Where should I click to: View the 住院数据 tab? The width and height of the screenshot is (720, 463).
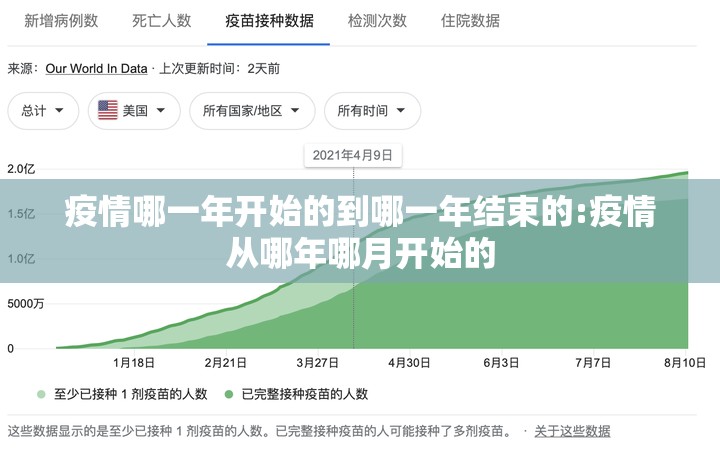coord(470,21)
